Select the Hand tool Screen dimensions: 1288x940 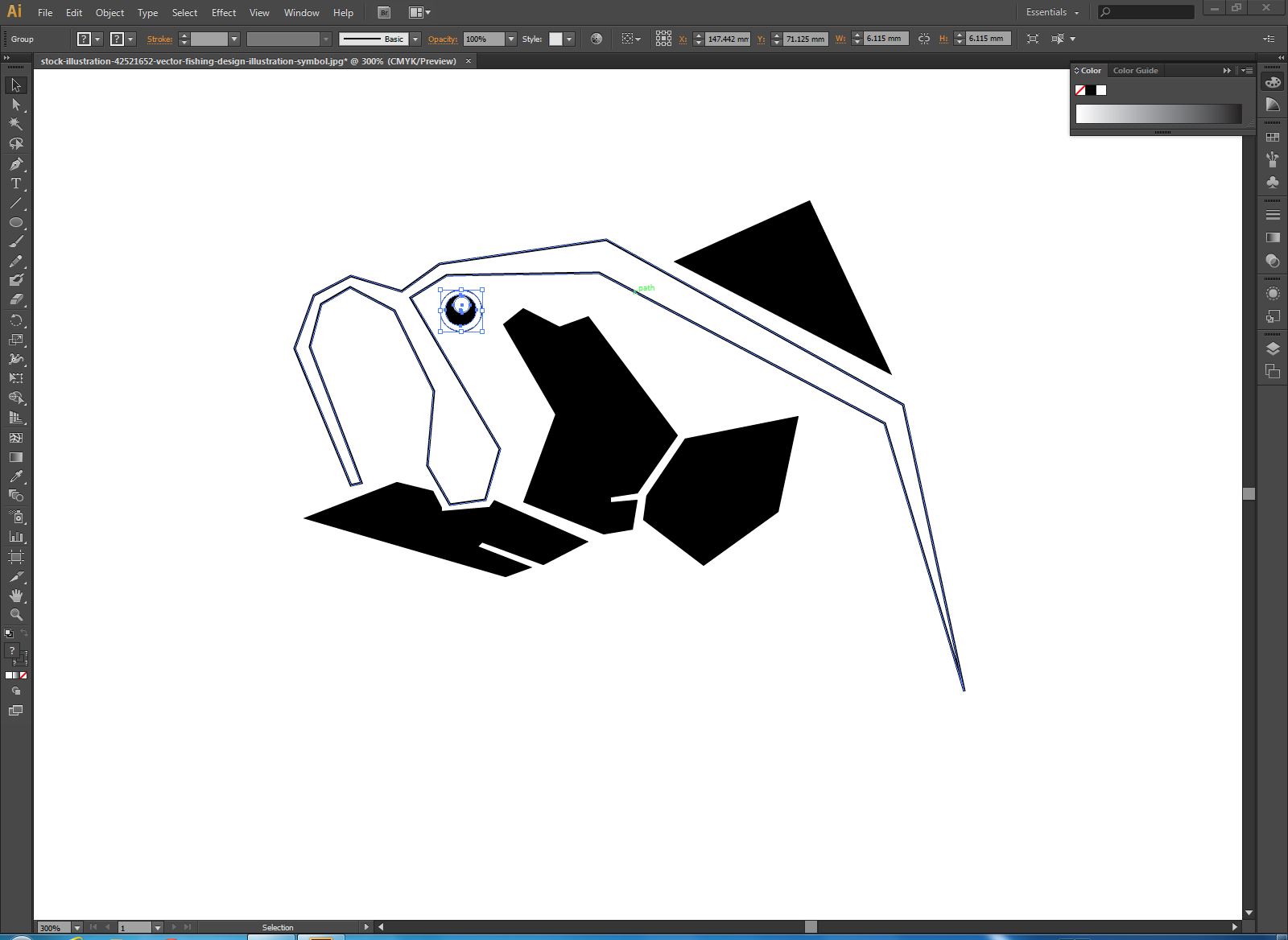[x=15, y=596]
